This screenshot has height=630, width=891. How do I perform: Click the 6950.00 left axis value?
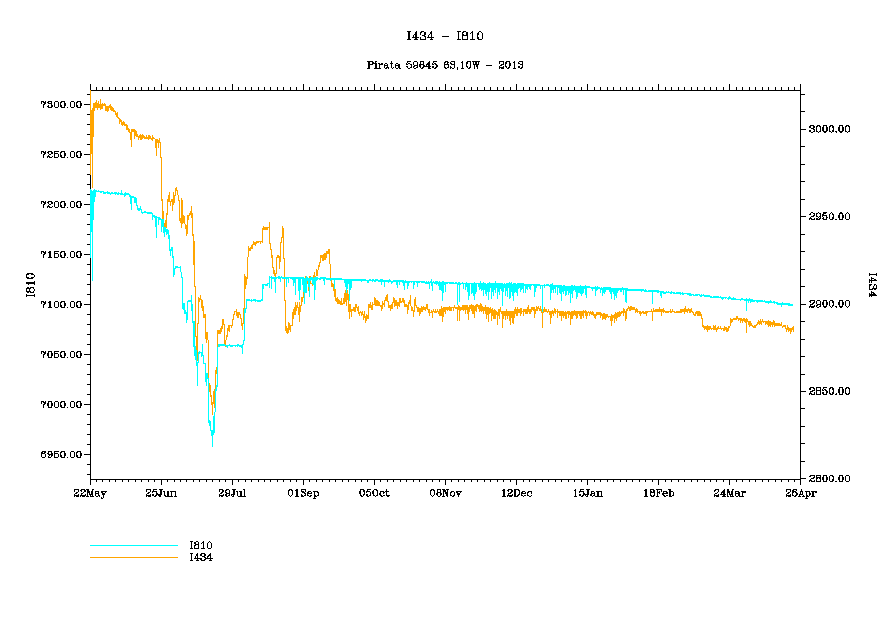pos(60,455)
